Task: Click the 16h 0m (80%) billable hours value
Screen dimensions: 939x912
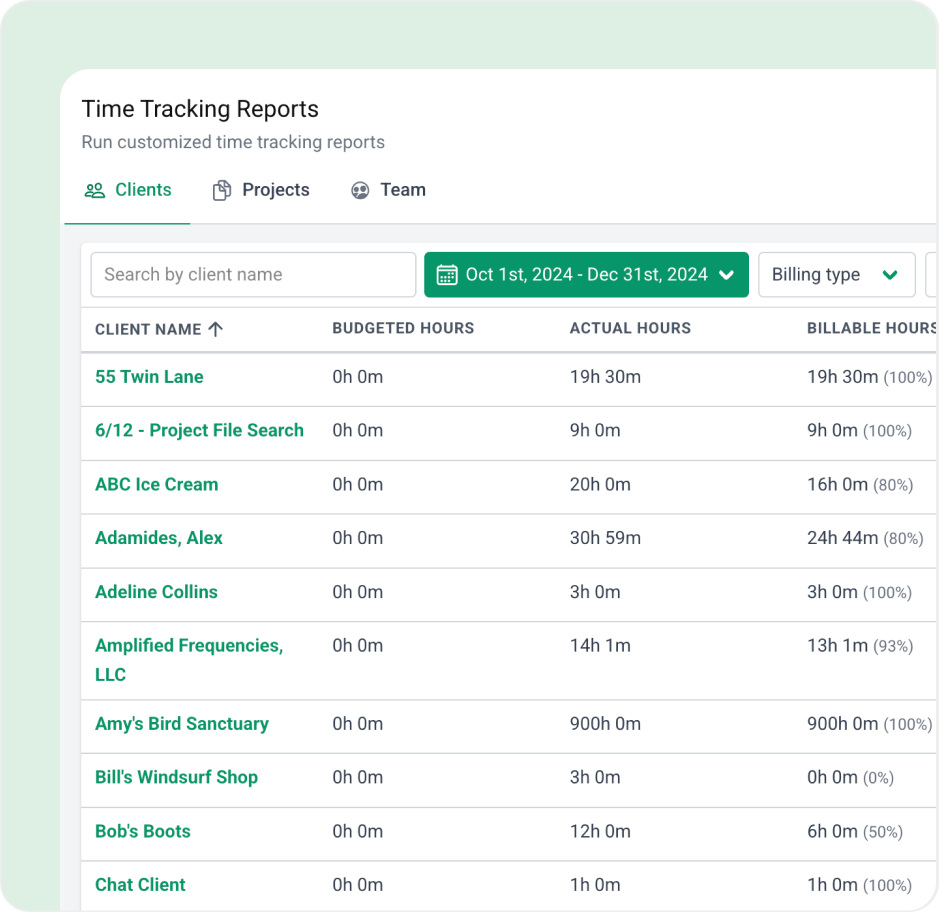Action: pos(860,484)
